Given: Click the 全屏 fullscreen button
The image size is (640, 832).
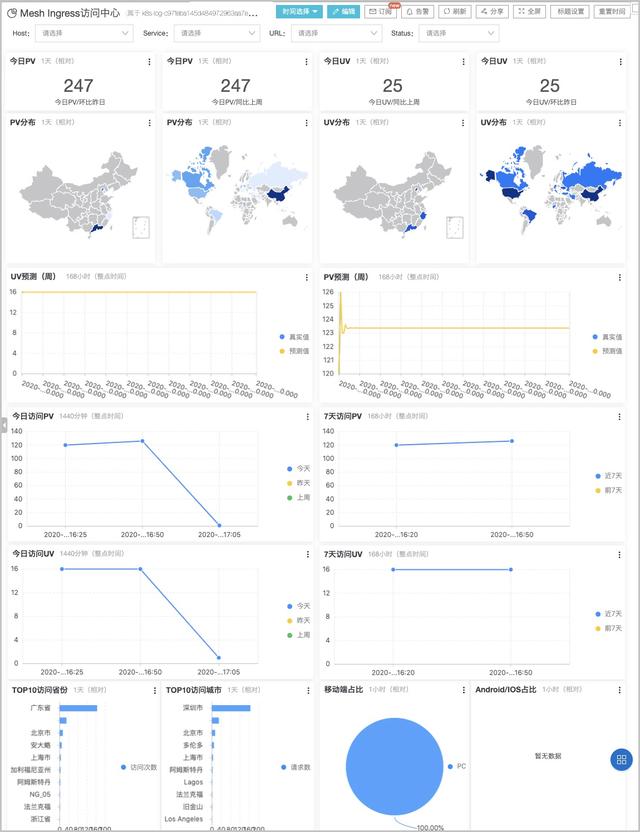Looking at the screenshot, I should [530, 11].
